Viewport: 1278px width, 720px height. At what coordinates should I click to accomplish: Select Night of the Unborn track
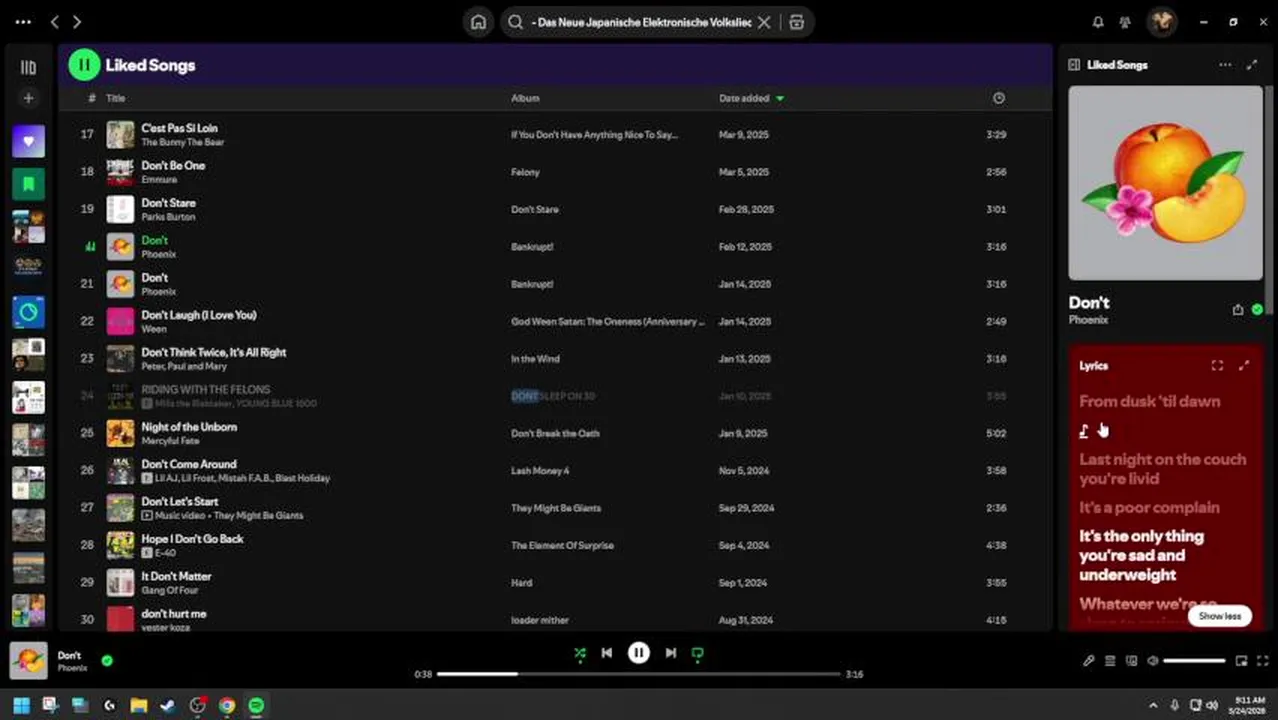pos(189,427)
